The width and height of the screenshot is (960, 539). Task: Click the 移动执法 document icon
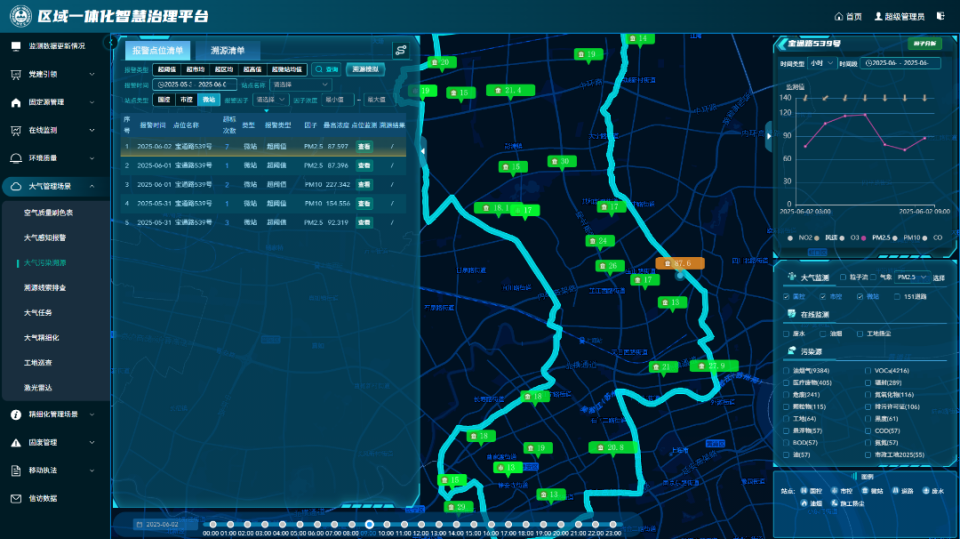pyautogui.click(x=16, y=470)
